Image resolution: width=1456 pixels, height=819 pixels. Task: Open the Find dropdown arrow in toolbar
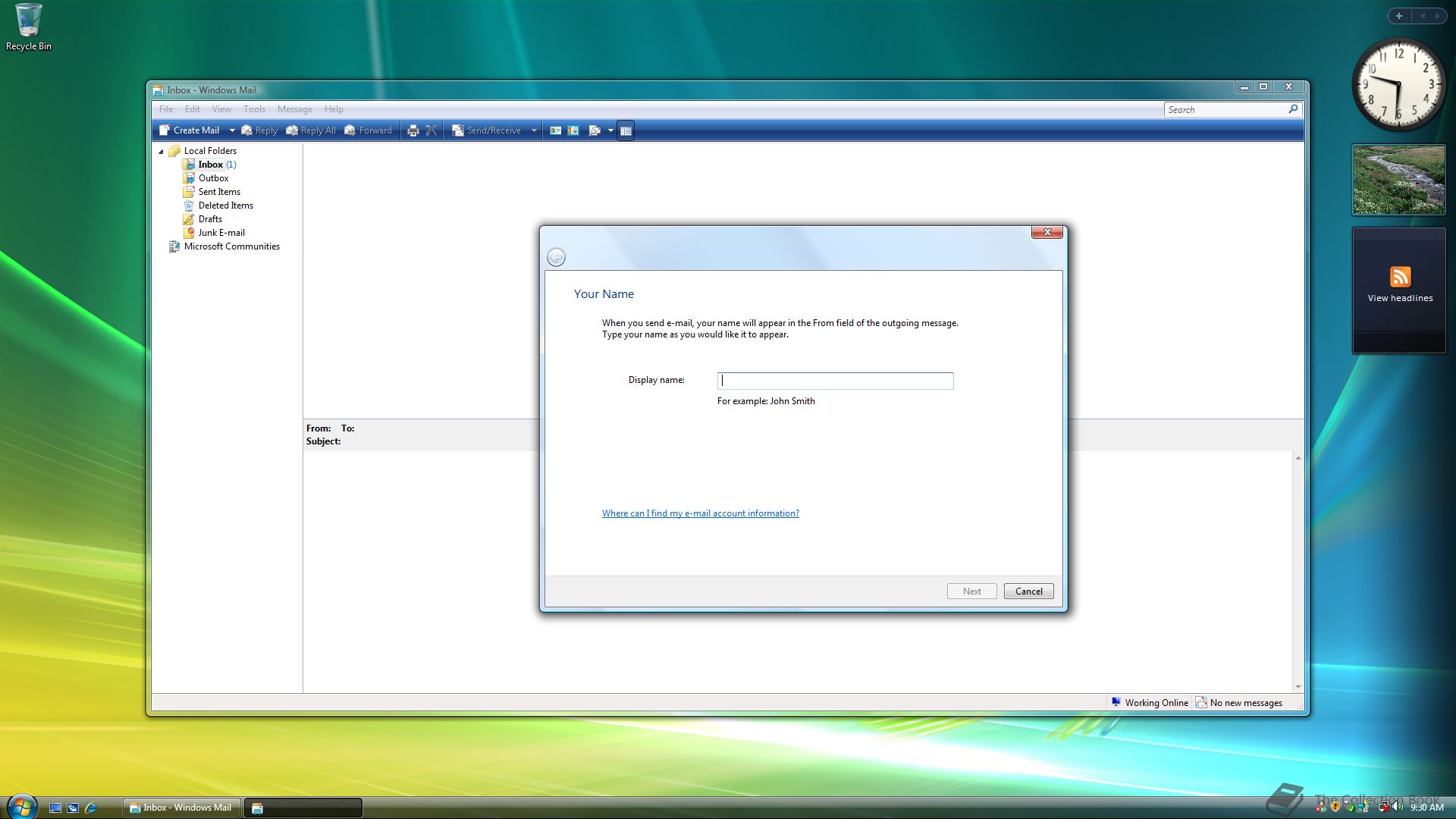coord(610,130)
